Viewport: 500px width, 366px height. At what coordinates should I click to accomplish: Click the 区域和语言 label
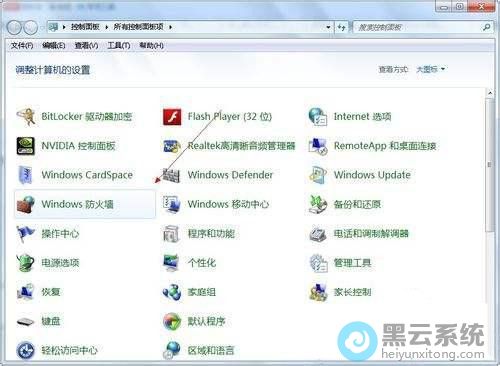(211, 350)
